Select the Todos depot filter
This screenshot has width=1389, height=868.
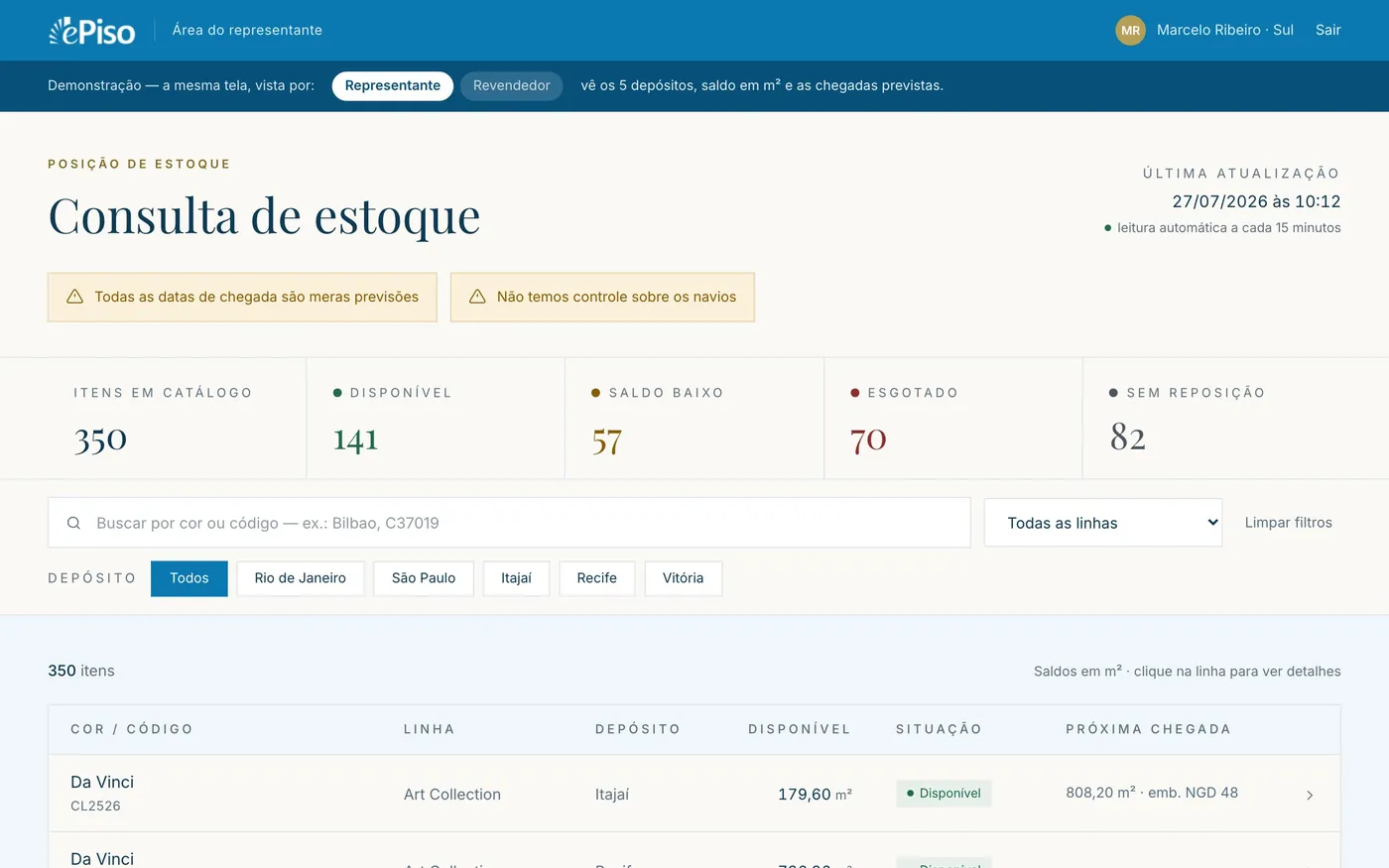point(189,578)
